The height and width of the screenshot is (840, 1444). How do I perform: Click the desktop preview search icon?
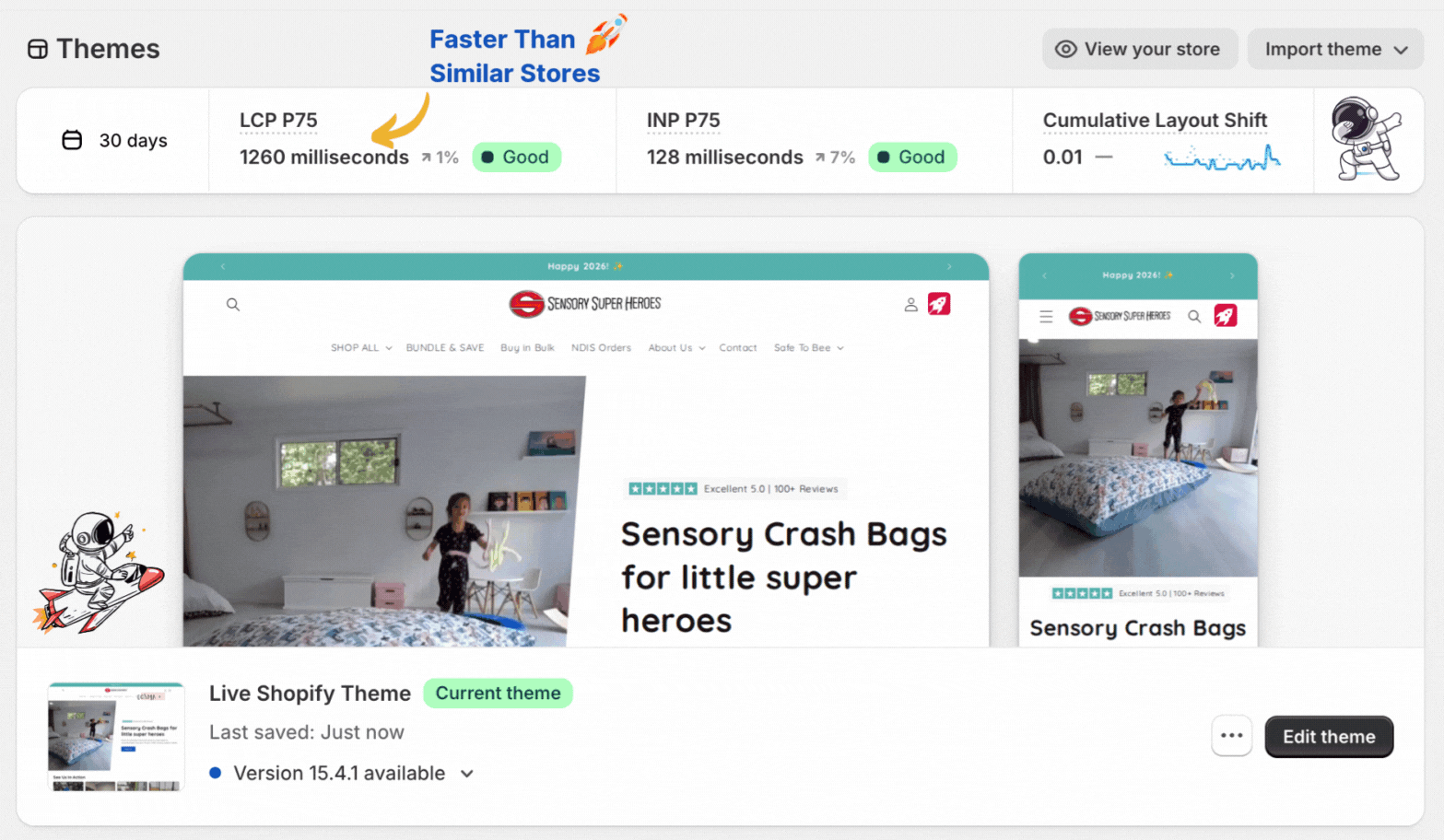point(233,304)
